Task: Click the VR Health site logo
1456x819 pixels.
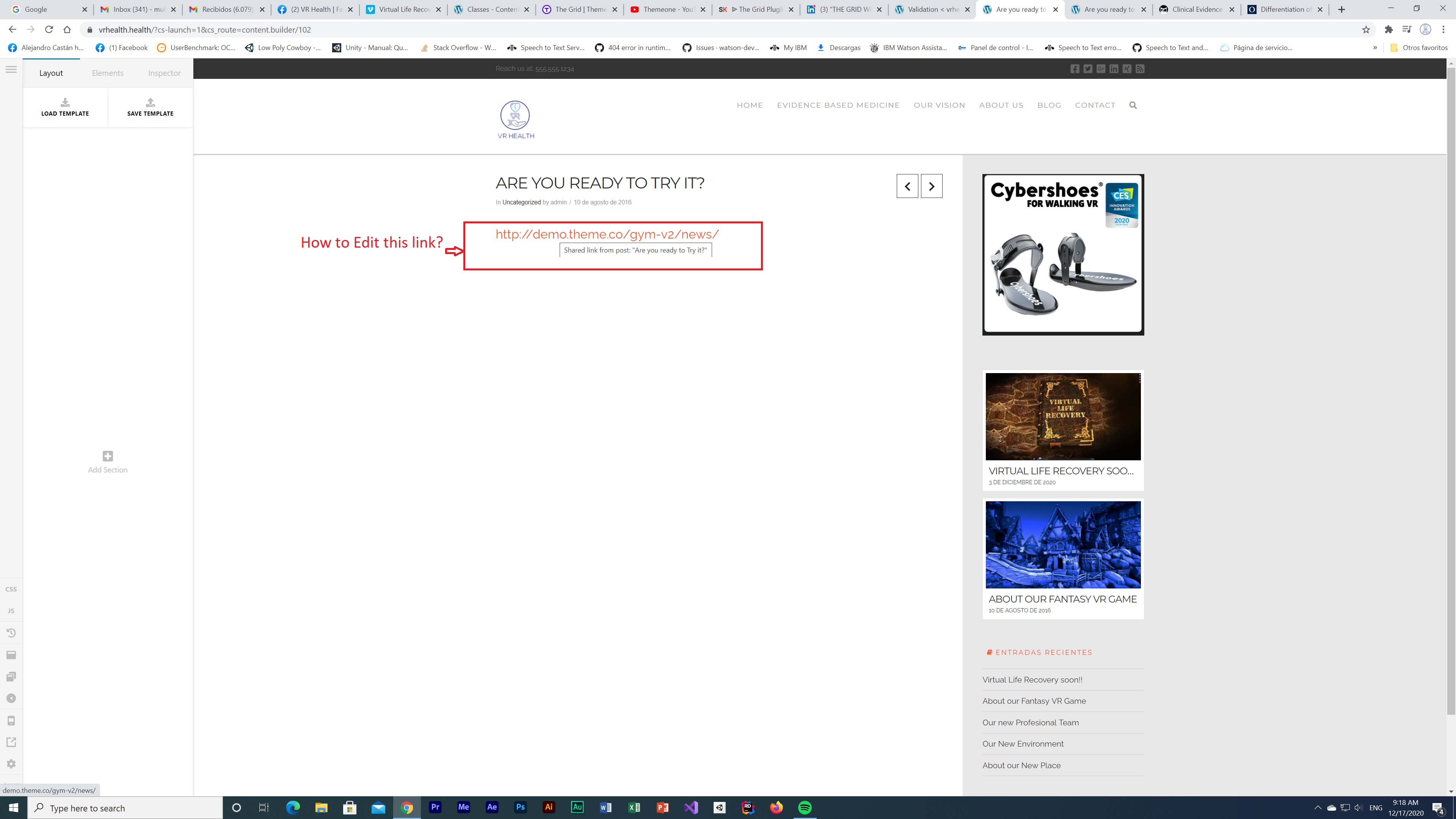Action: (516, 119)
